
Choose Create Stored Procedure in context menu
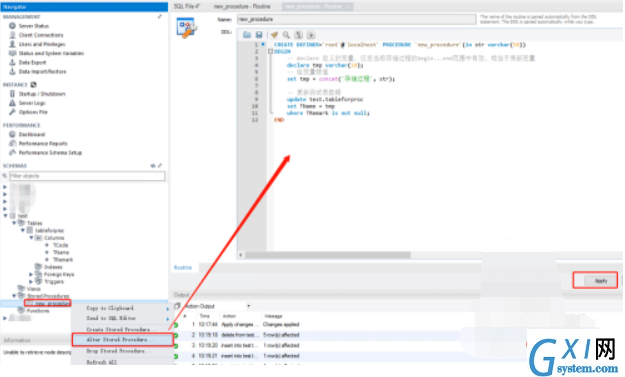tap(122, 330)
